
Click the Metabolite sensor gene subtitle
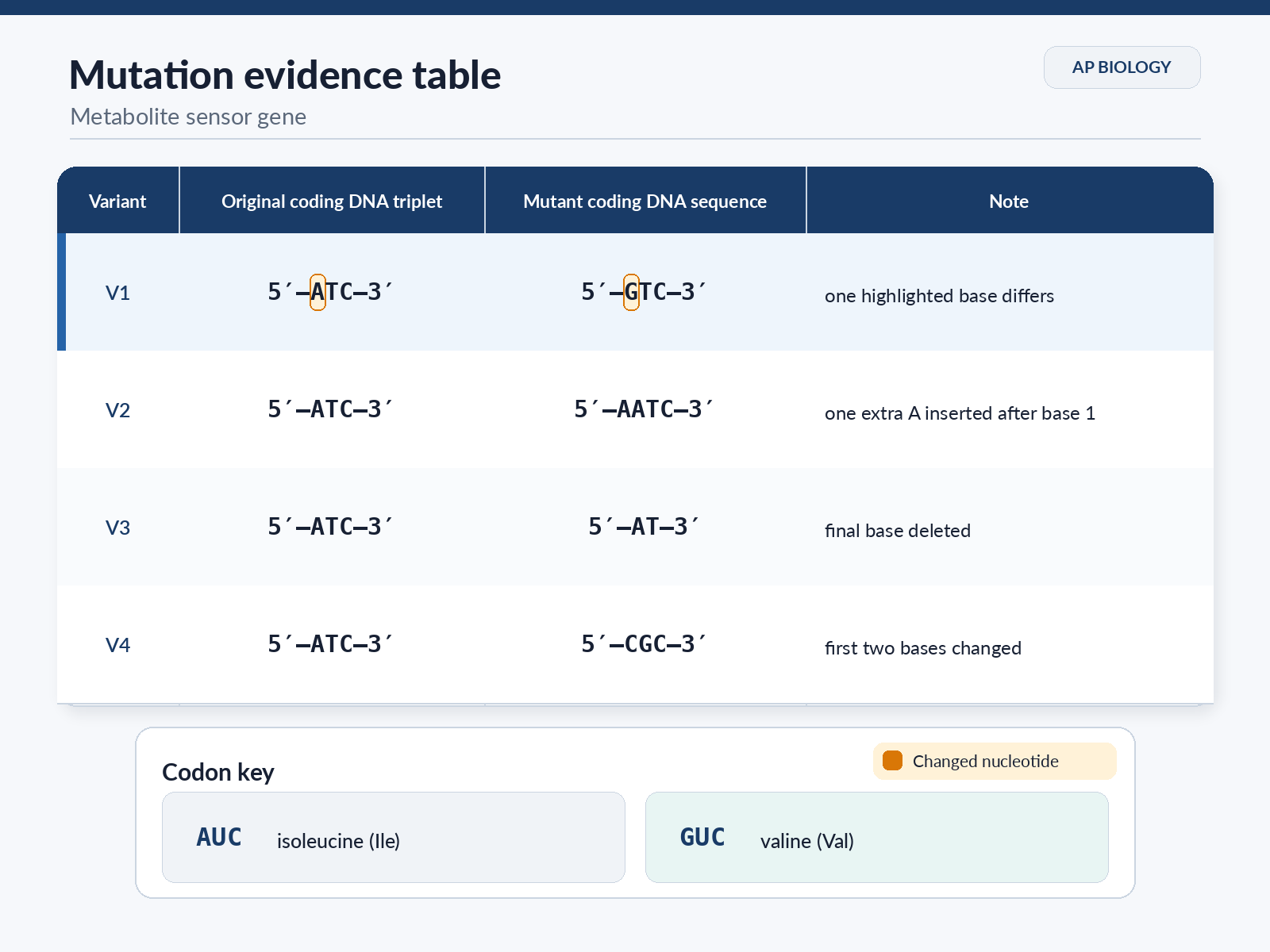(x=188, y=117)
